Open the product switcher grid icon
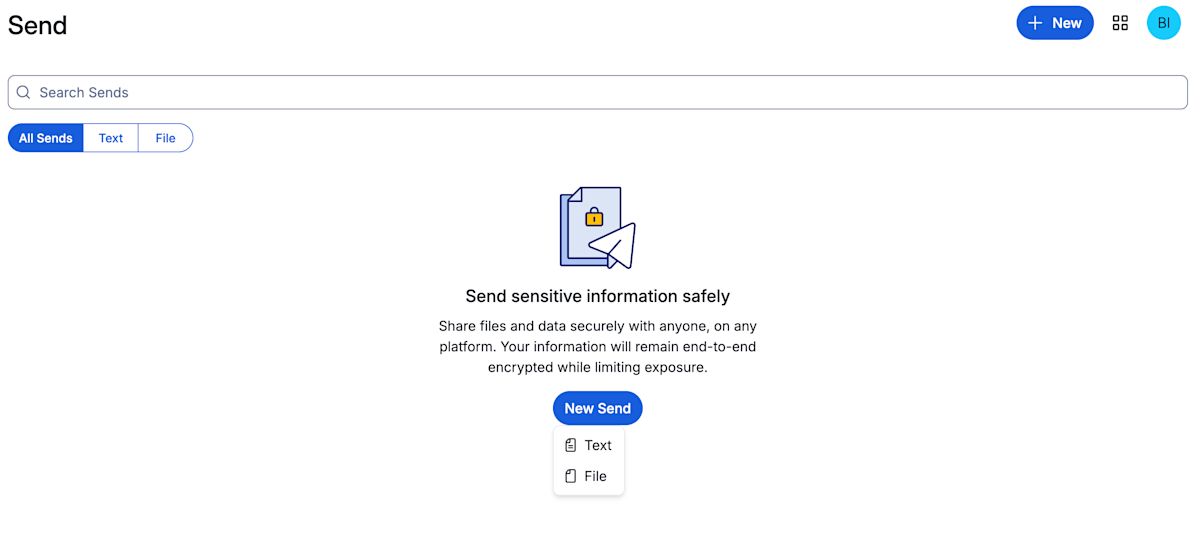Image resolution: width=1200 pixels, height=545 pixels. coord(1120,23)
